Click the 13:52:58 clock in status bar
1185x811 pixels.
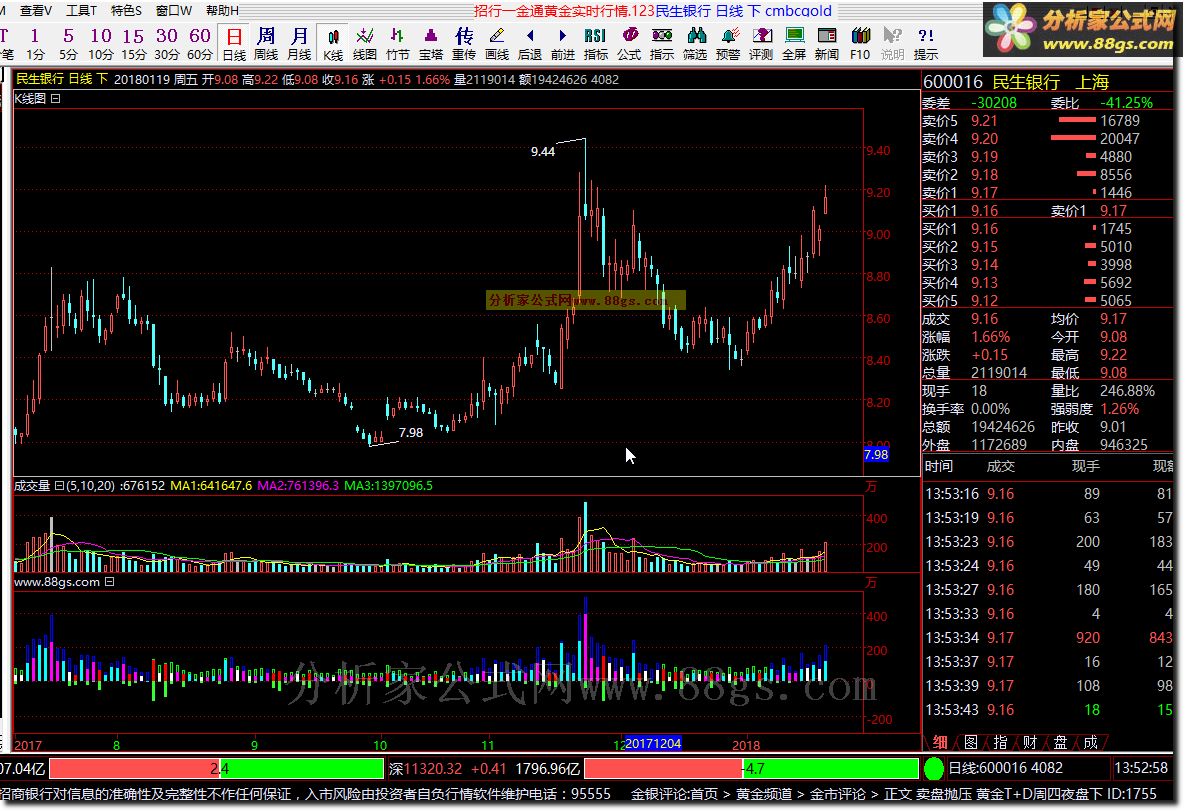click(x=1141, y=769)
